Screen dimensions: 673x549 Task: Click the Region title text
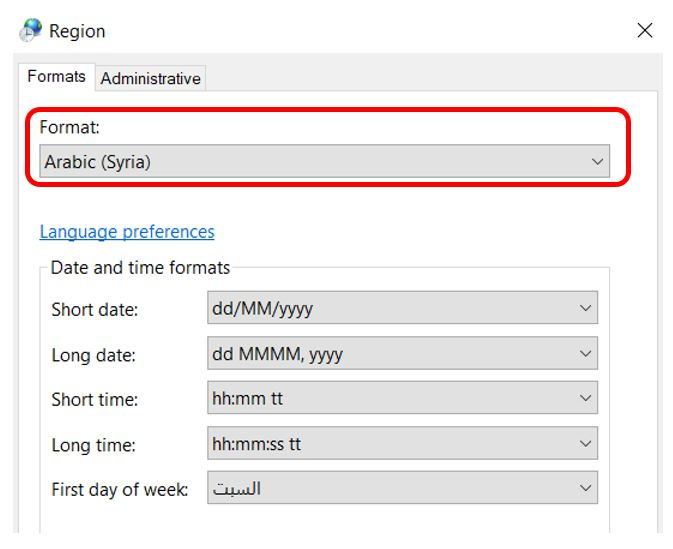tap(77, 31)
